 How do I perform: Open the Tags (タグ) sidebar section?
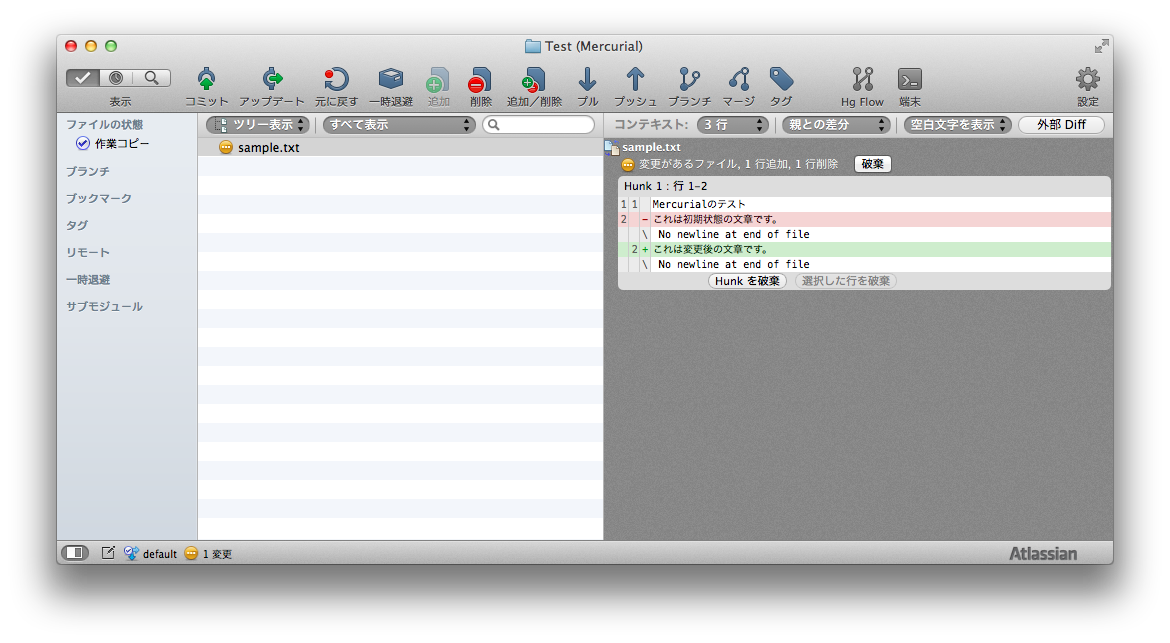(77, 225)
